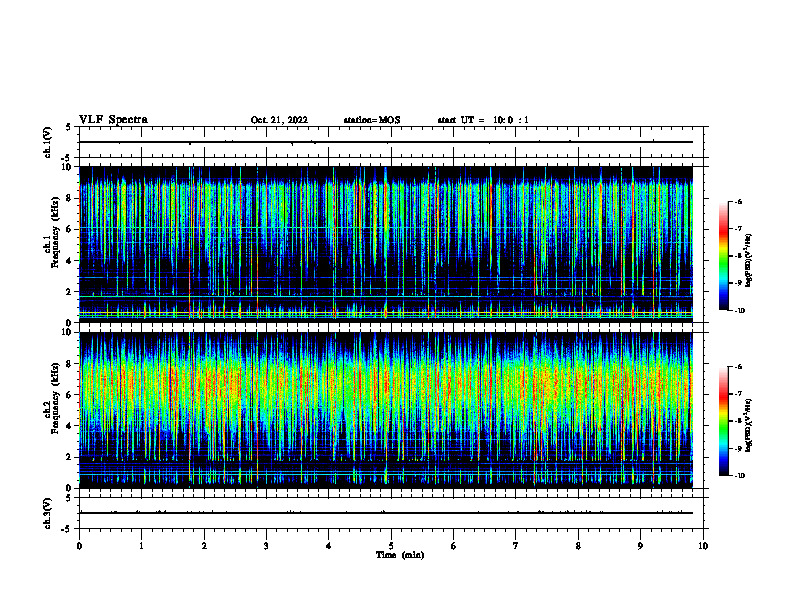
Task: Click the time axis tick label "3"
Action: point(266,546)
